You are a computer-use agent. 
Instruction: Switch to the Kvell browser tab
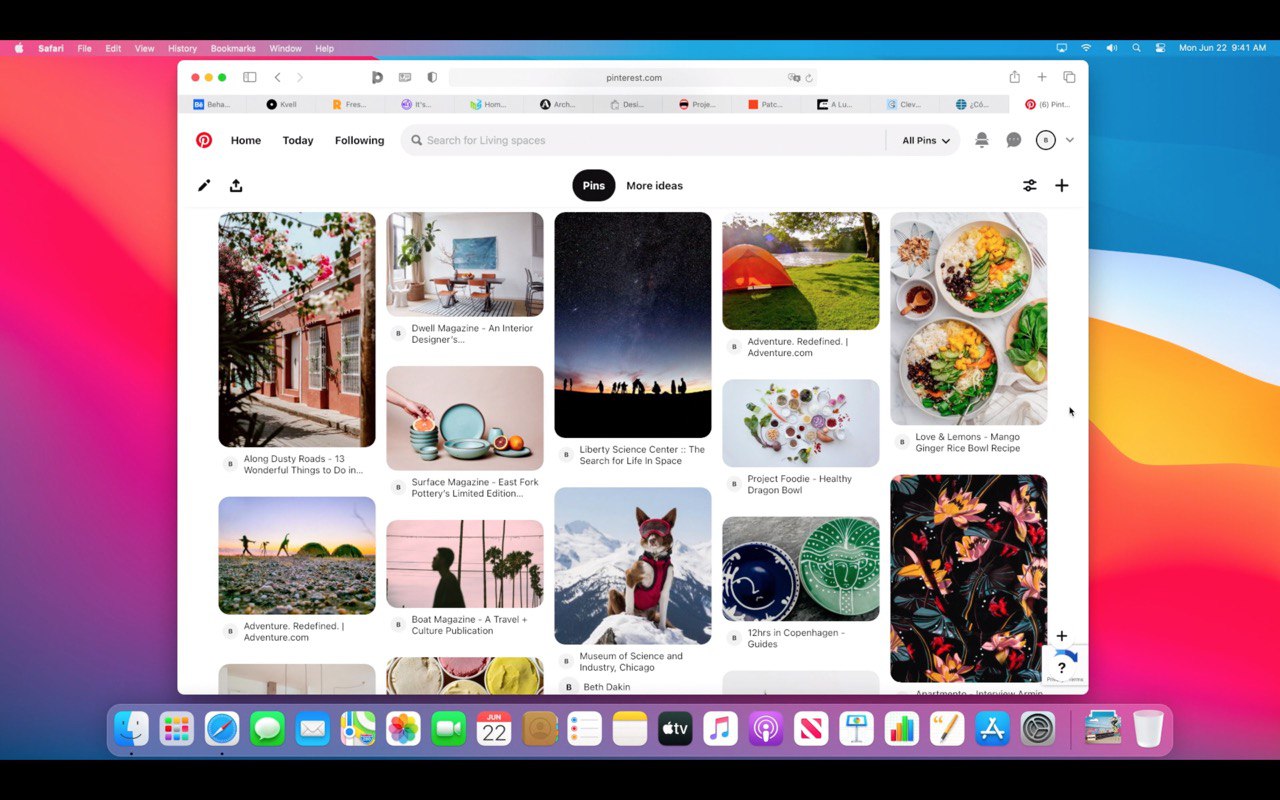(281, 104)
